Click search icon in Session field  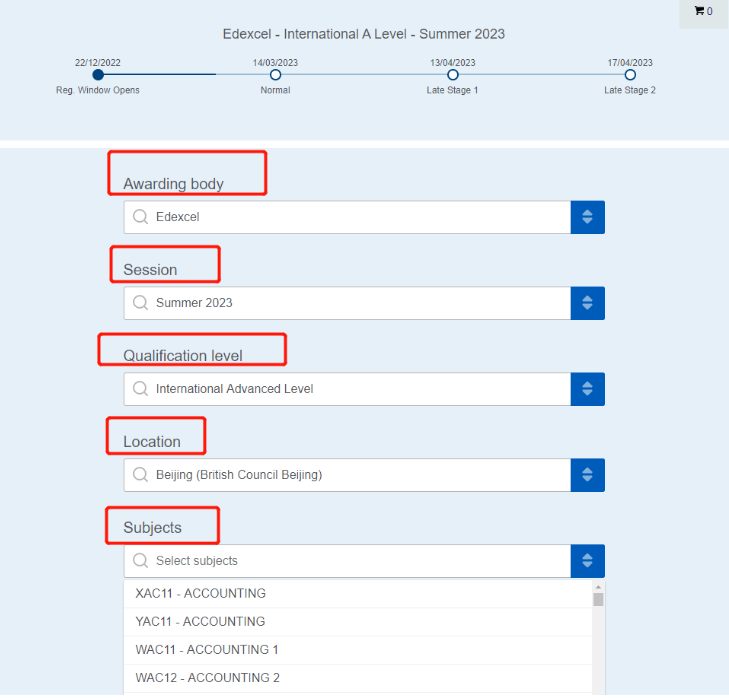140,303
